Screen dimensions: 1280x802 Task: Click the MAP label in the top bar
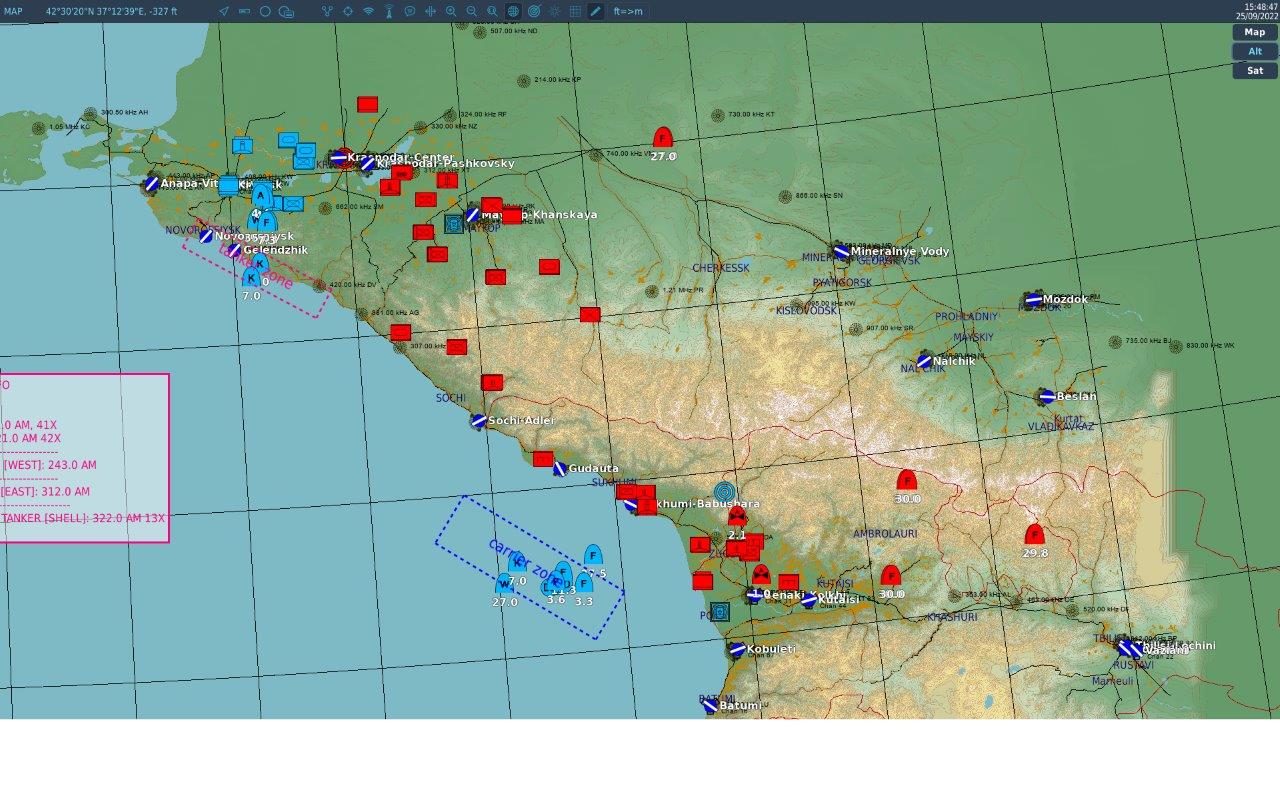point(12,11)
